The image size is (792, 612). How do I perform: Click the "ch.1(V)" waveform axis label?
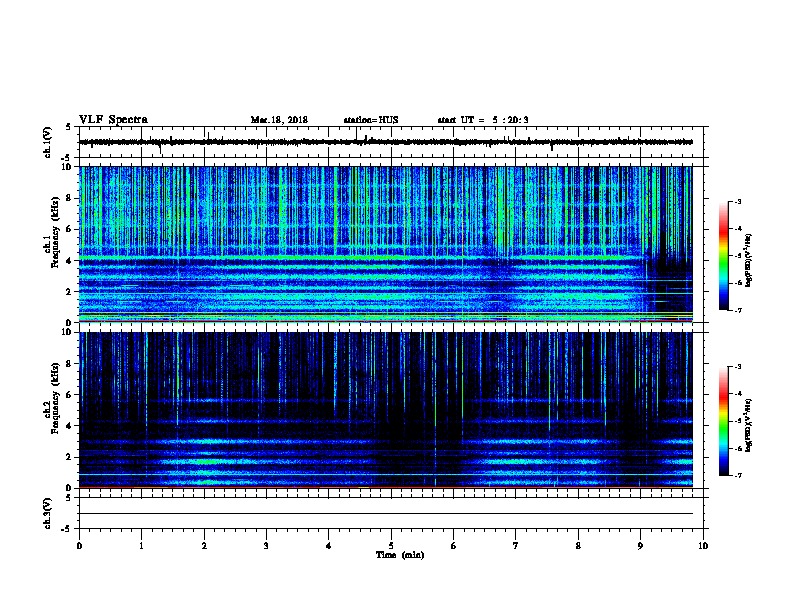click(x=48, y=142)
